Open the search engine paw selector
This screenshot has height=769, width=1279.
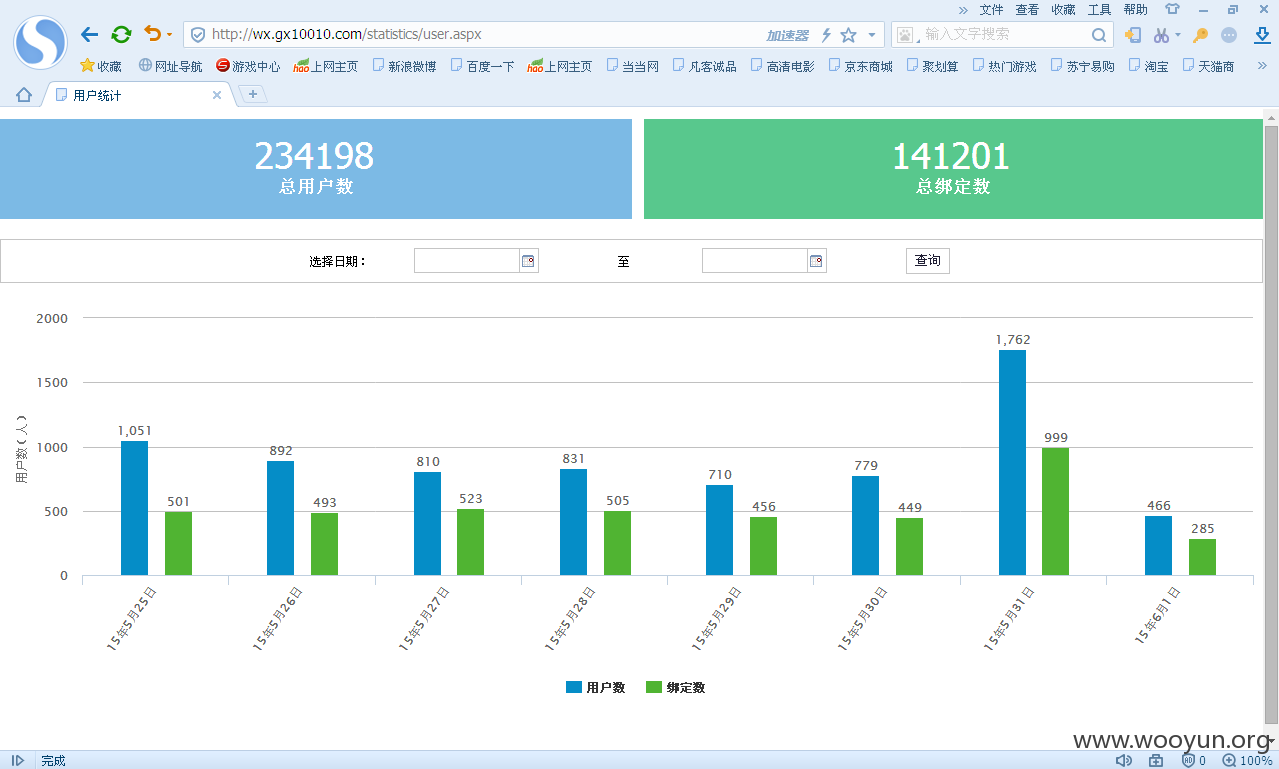click(x=906, y=35)
